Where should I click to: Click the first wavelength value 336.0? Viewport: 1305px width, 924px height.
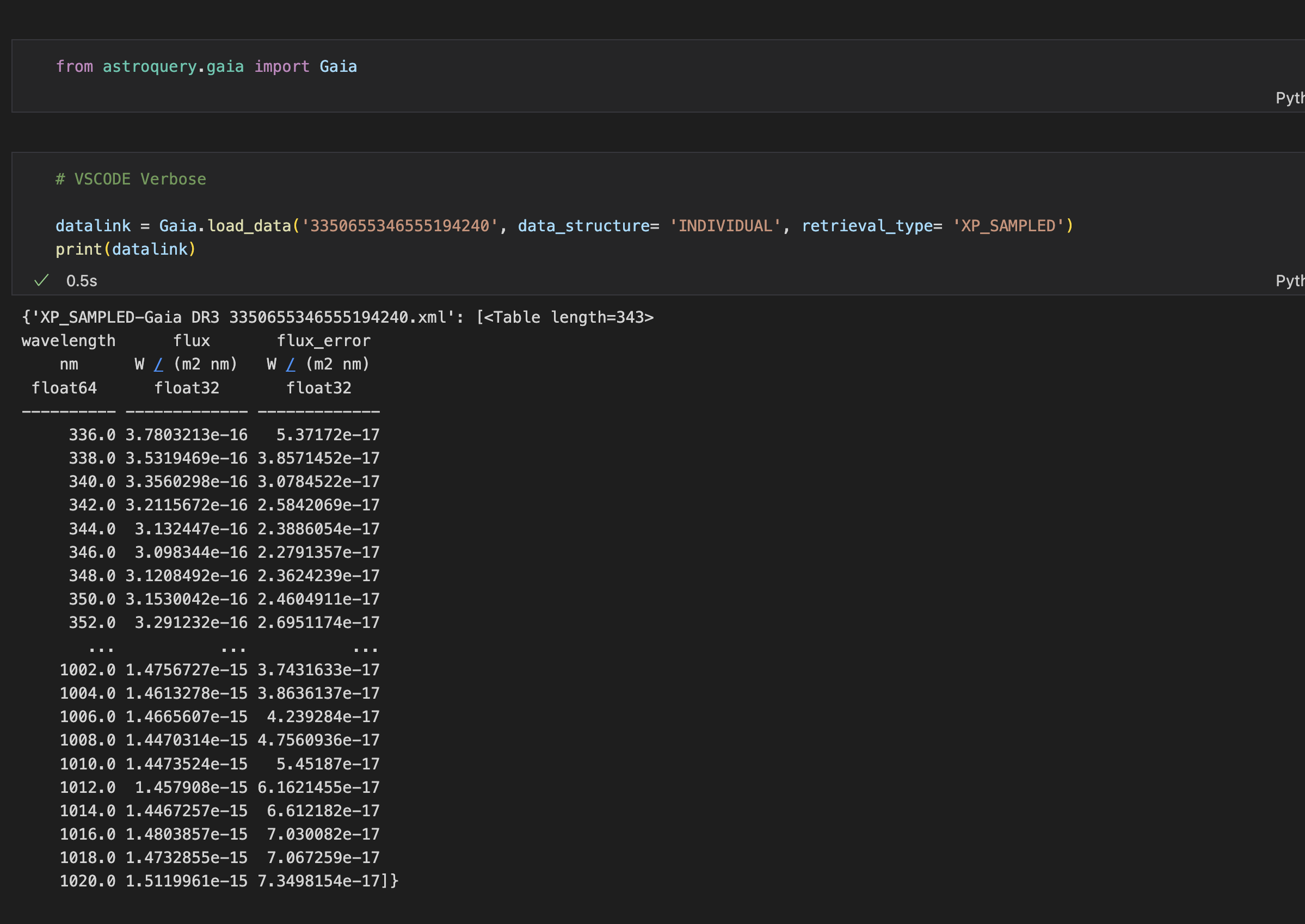click(91, 434)
